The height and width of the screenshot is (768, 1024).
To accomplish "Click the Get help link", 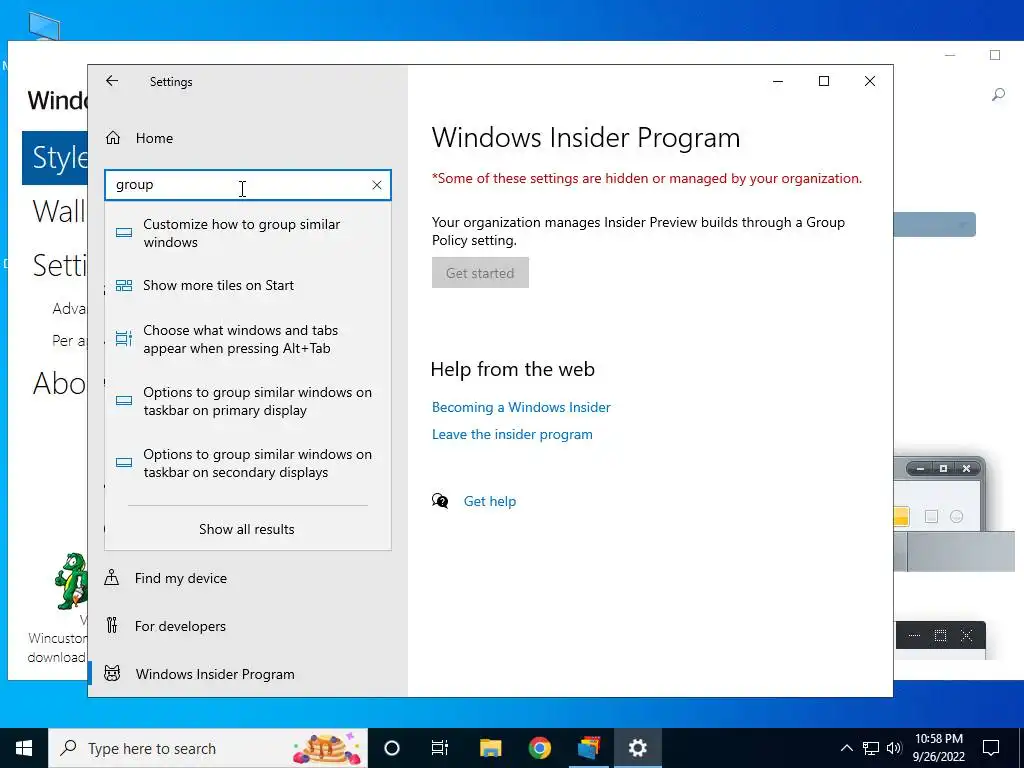I will coord(490,501).
